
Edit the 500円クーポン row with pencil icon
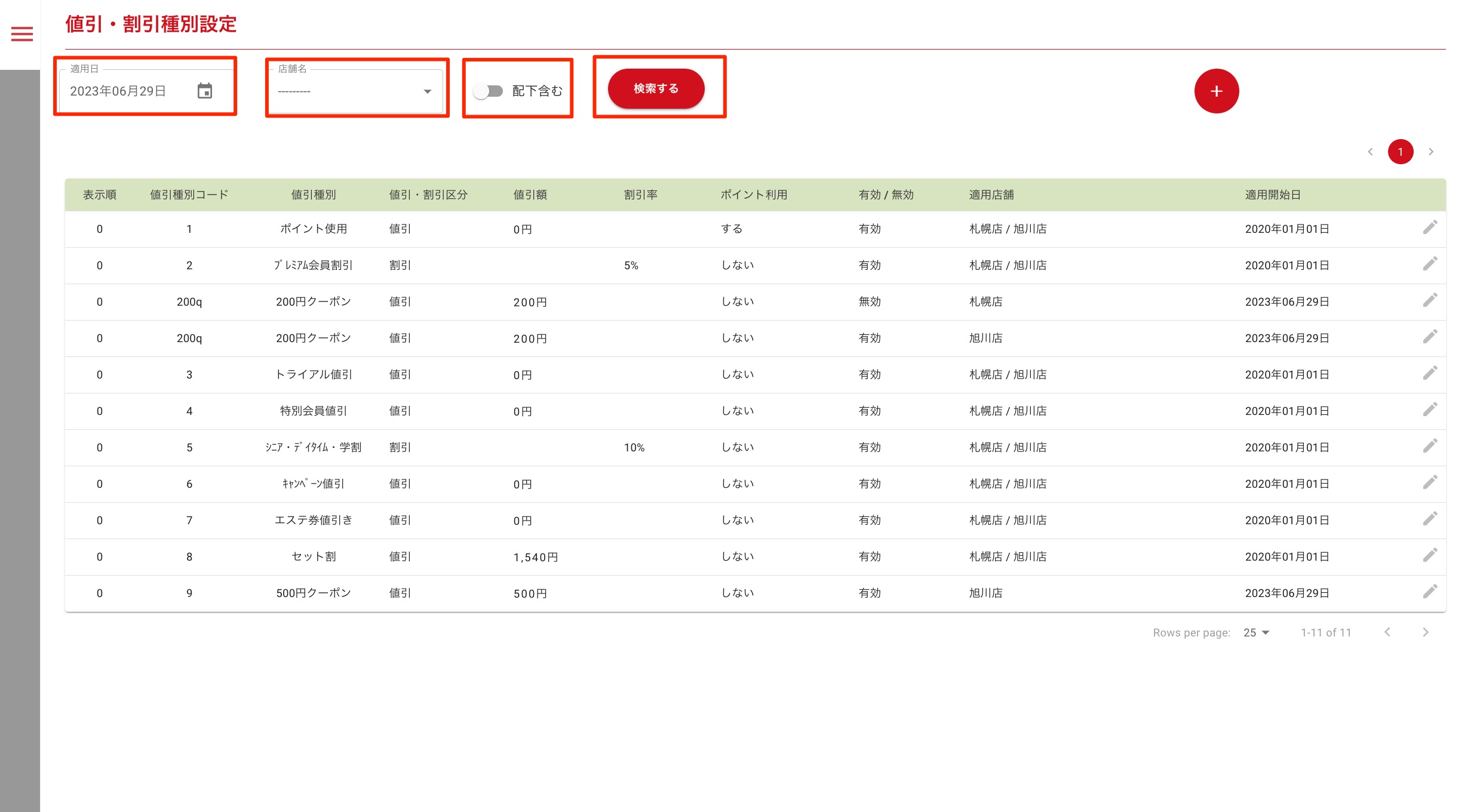(x=1430, y=592)
